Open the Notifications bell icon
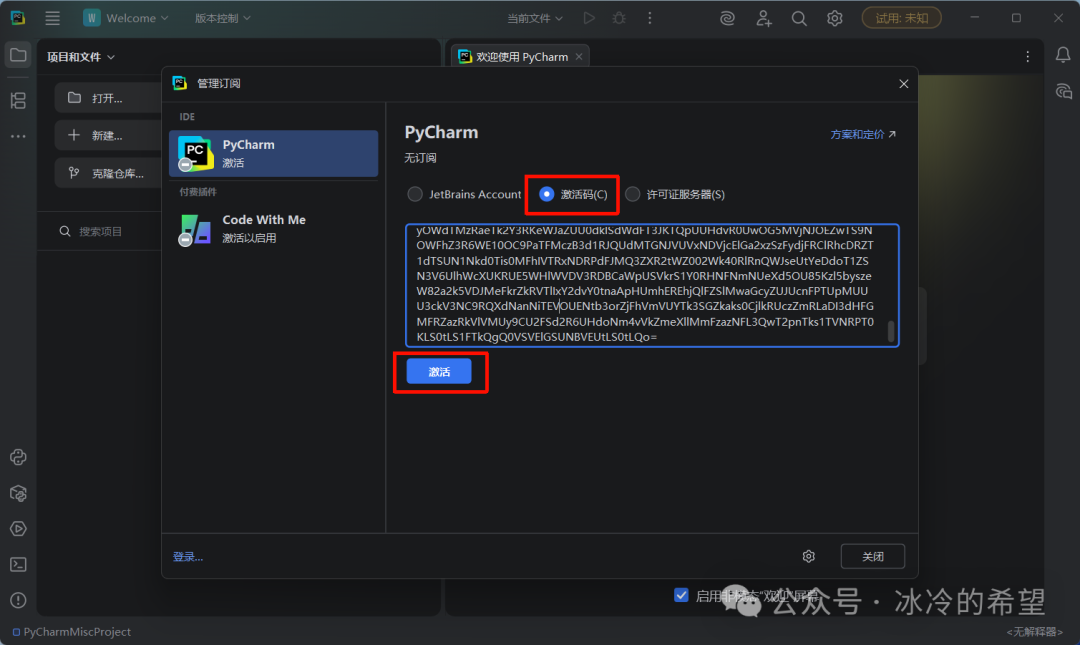Screen dimensions: 1080x645 pos(1063,56)
